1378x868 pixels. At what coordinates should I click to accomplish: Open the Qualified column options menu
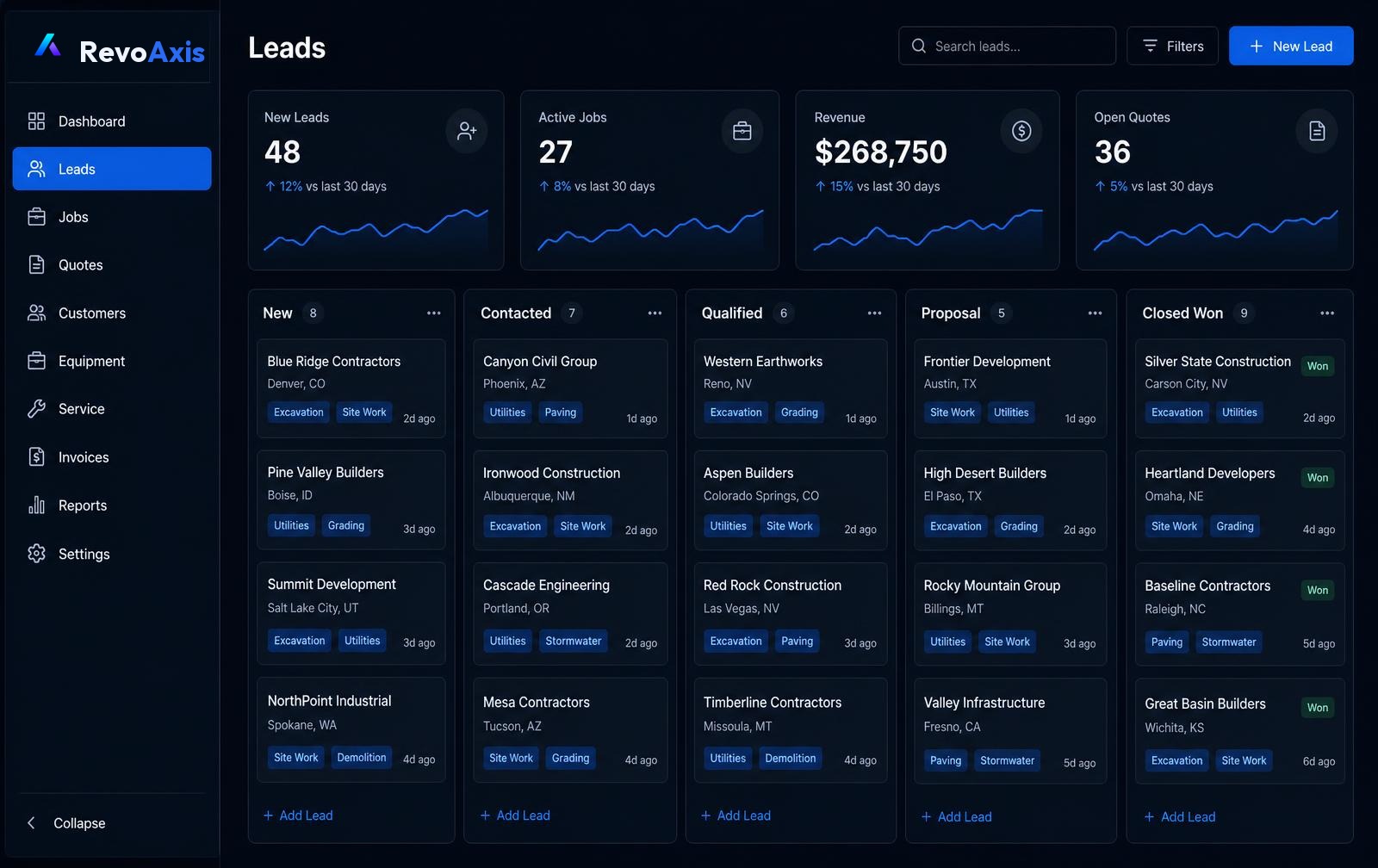(875, 313)
